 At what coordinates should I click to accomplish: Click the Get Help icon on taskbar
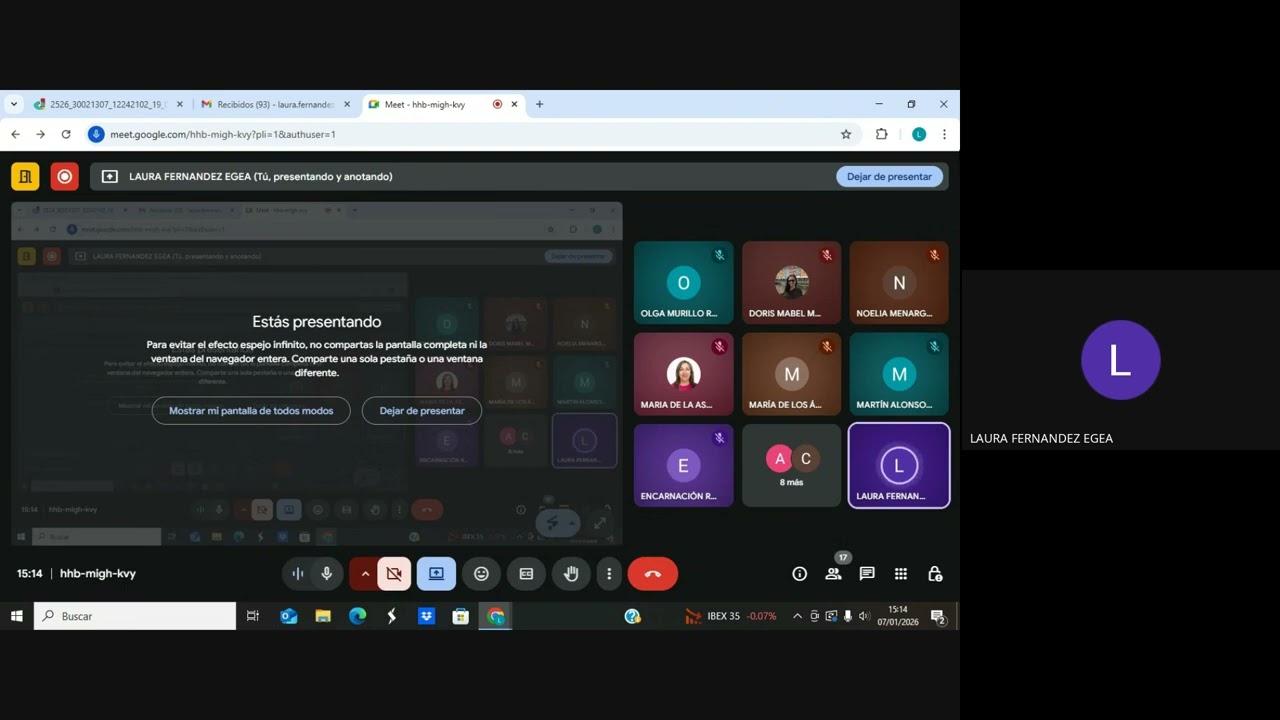(632, 616)
